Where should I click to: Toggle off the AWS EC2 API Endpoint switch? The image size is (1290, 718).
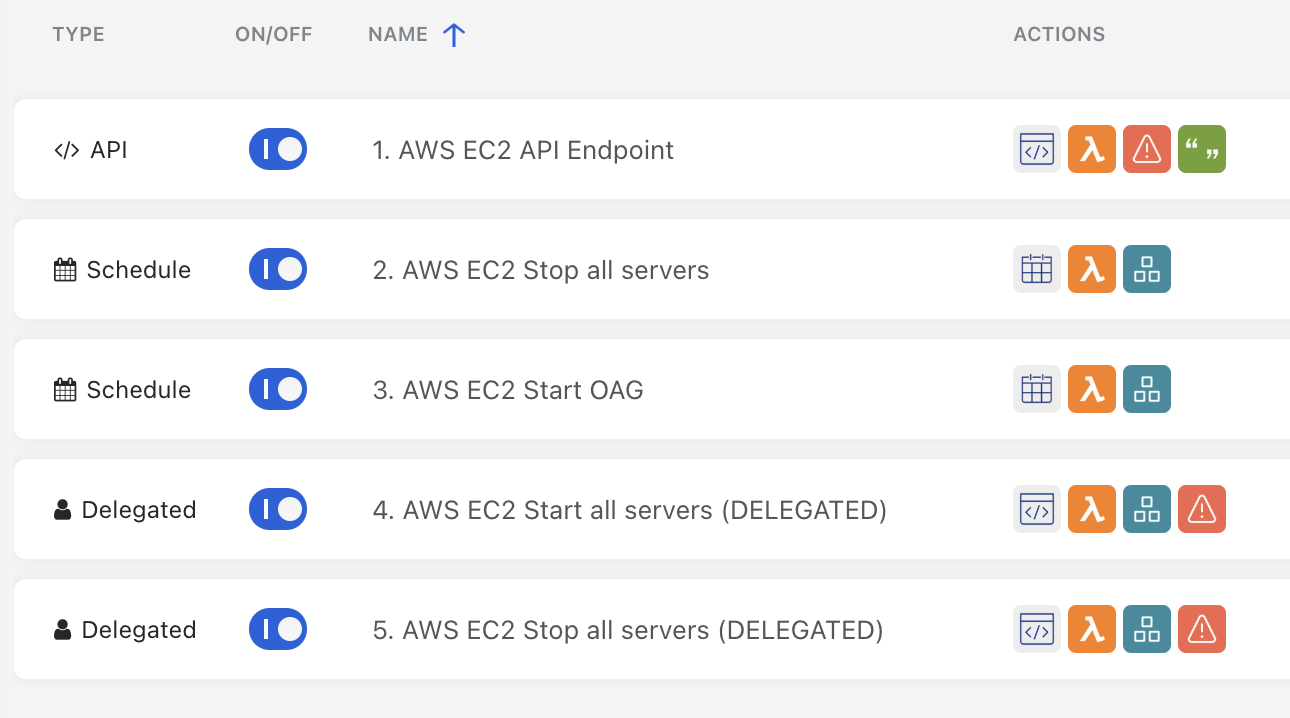(277, 150)
